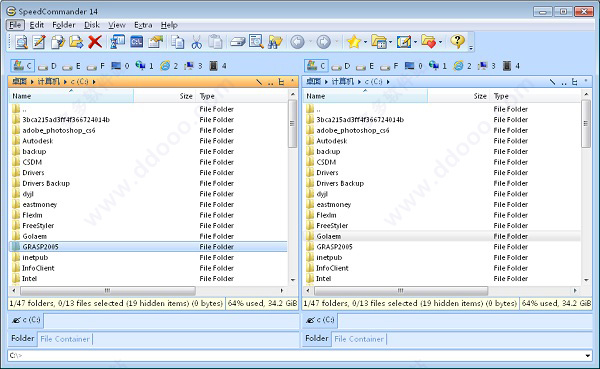600x369 pixels.
Task: Click the Quick View magnifier window icon
Action: pos(256,42)
